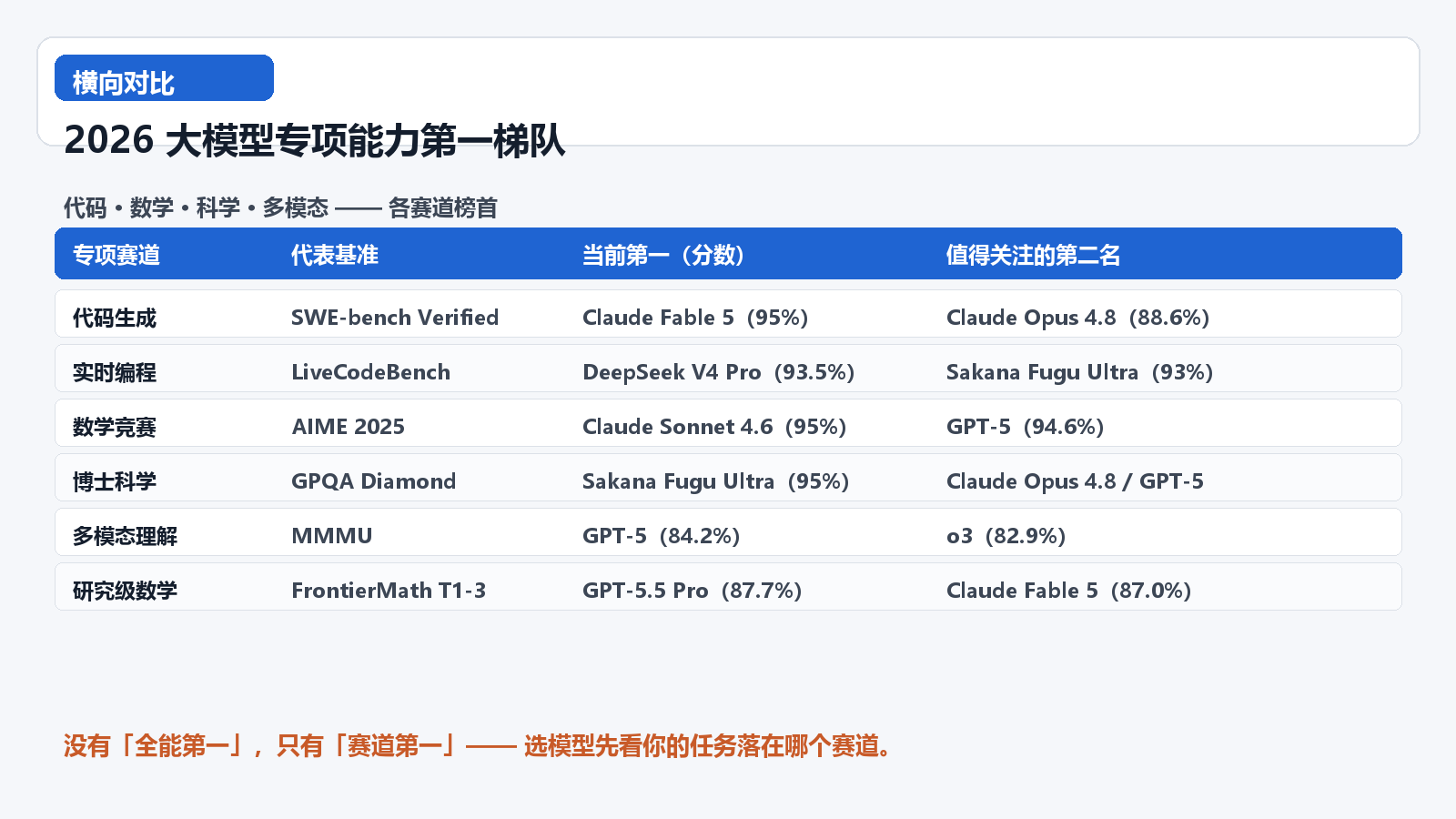Click the Claude Opus 4.8 (88.6%) cell
The image size is (1456, 819).
1078,318
